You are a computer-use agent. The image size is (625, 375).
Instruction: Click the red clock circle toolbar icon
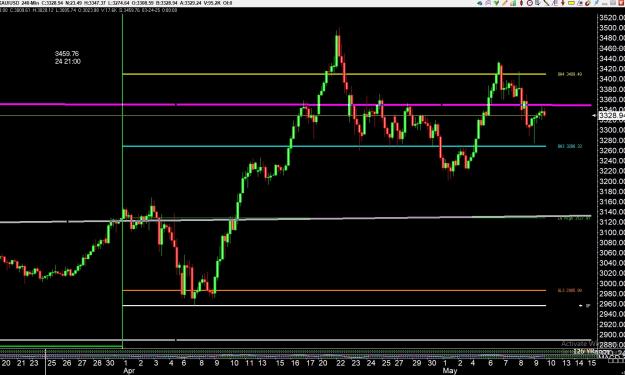coord(530,3)
